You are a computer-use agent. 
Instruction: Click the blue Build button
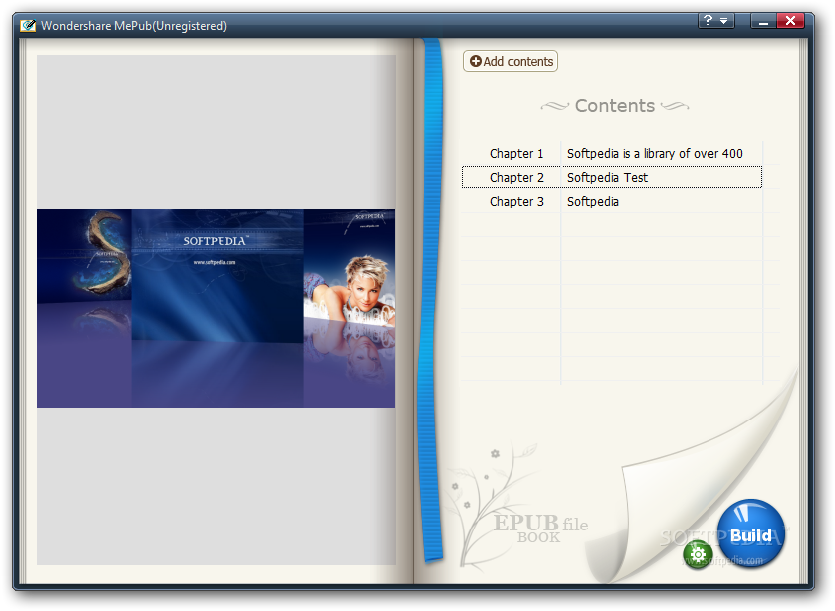(x=750, y=533)
